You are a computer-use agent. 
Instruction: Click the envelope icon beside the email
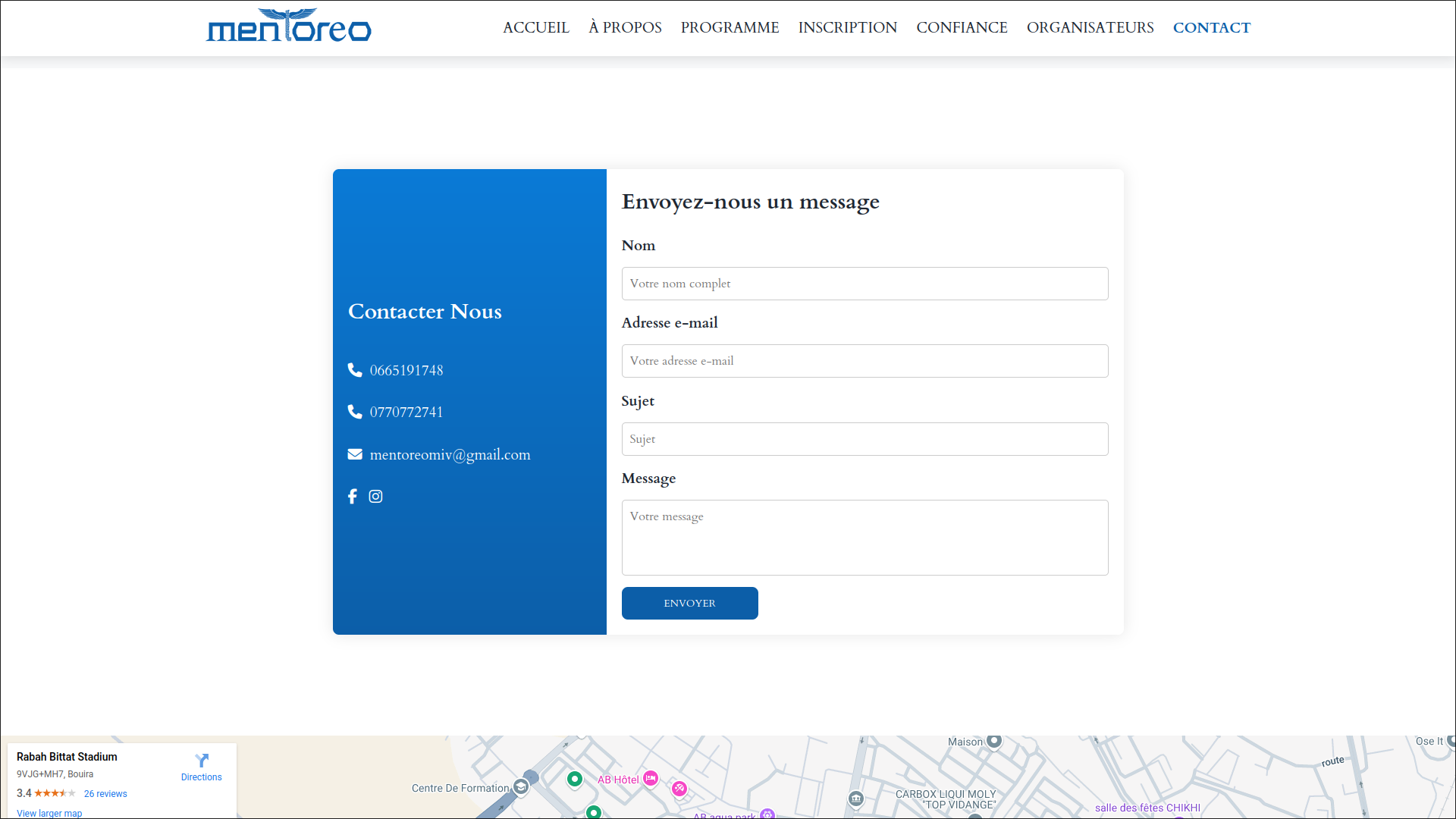click(x=355, y=454)
